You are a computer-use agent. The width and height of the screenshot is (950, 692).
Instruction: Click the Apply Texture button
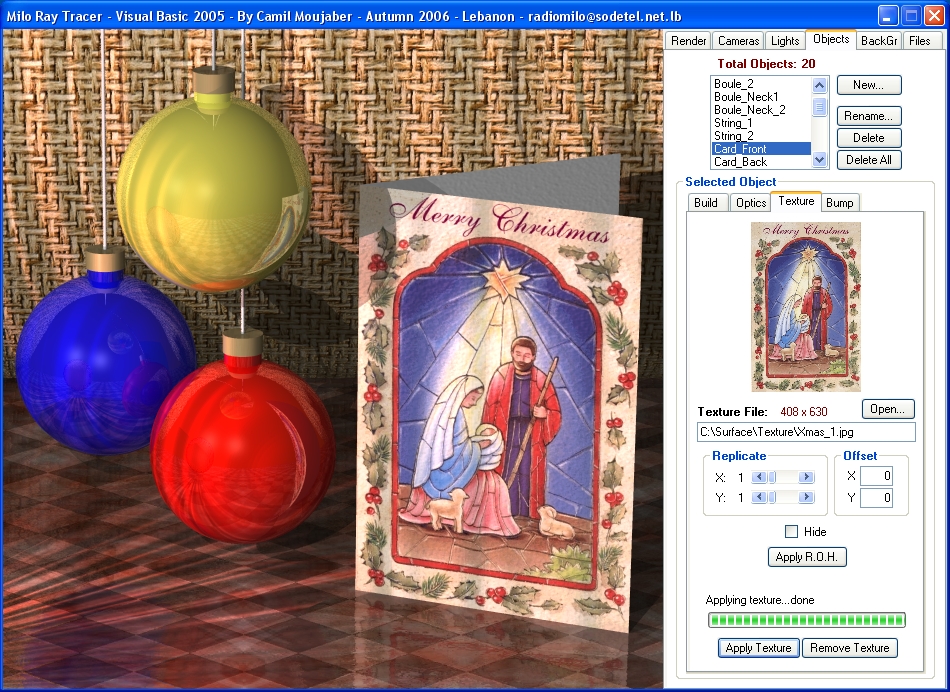(x=759, y=648)
